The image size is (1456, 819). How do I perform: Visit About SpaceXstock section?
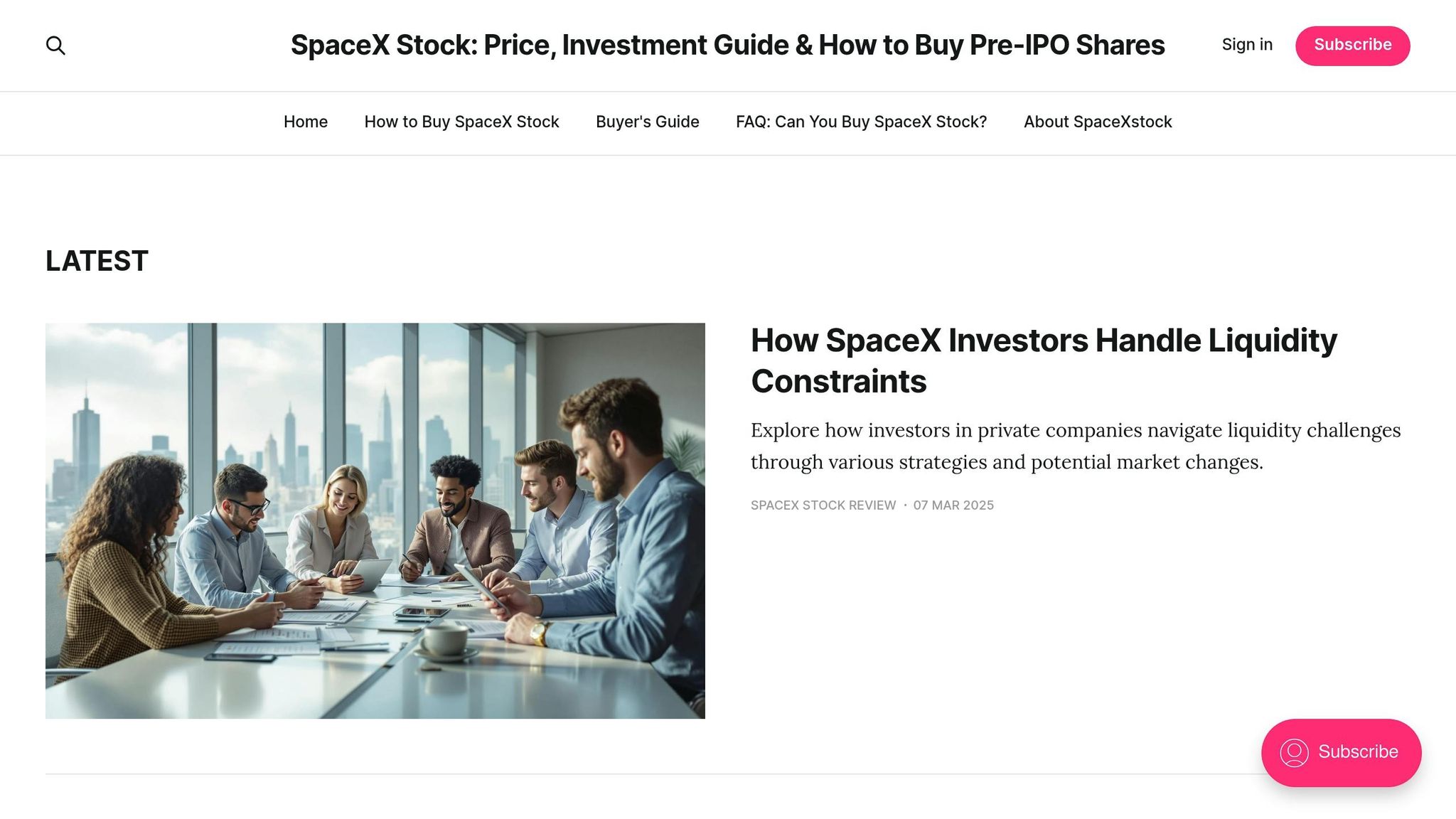(x=1097, y=122)
